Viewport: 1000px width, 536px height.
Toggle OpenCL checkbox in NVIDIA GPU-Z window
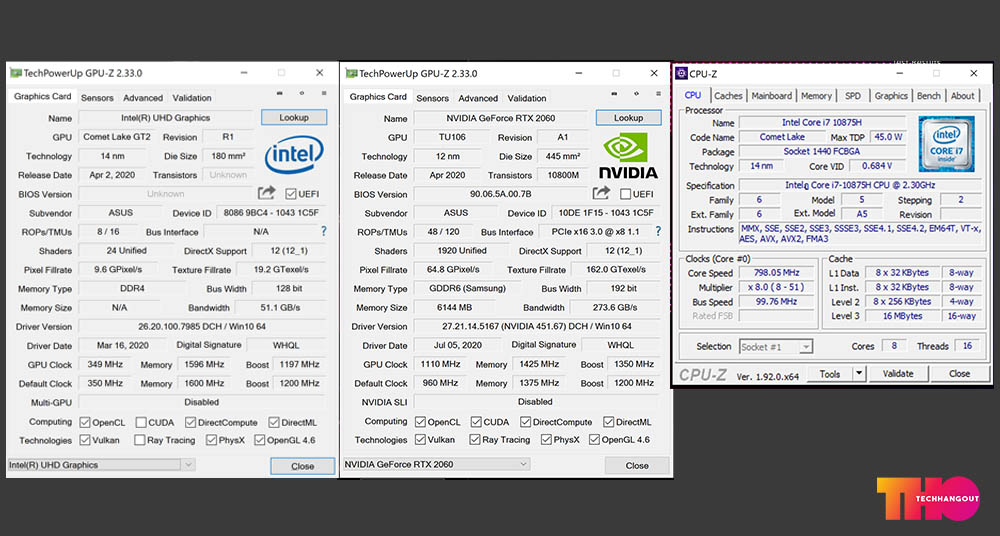(420, 422)
